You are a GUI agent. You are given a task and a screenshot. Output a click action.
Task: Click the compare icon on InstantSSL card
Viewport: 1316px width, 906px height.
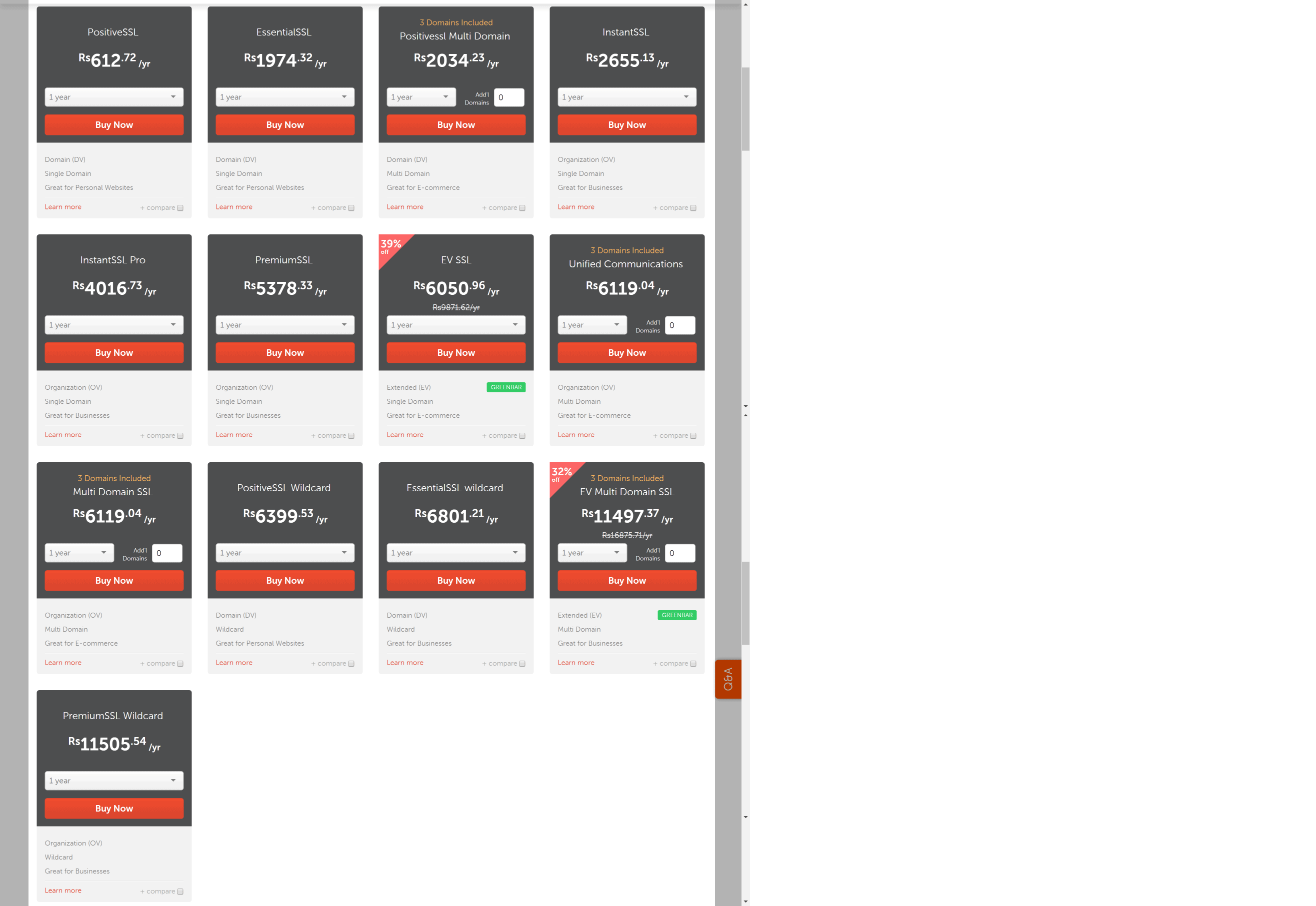(x=693, y=208)
